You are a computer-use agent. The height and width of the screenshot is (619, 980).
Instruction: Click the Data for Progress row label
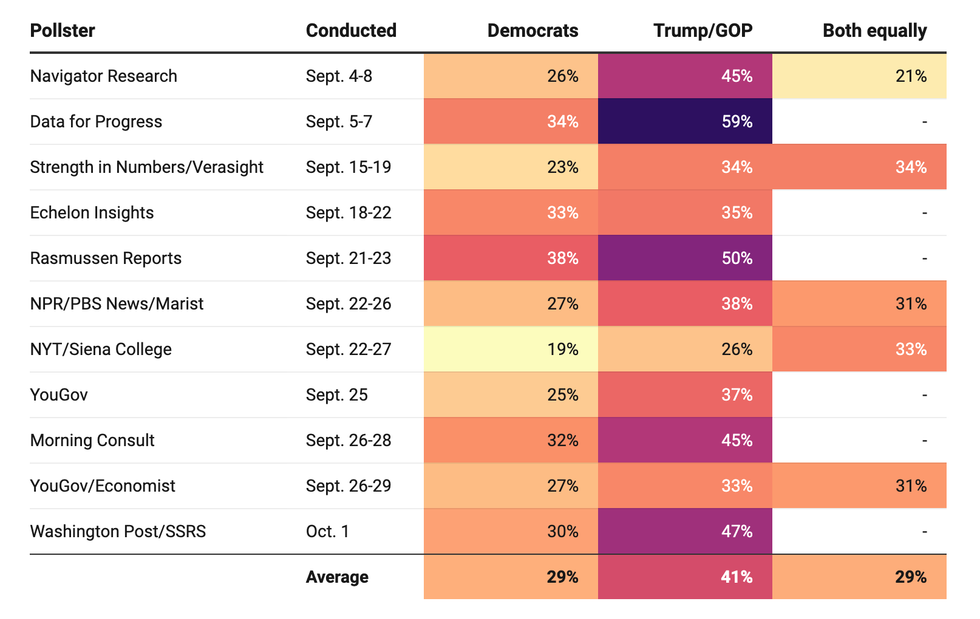point(96,122)
